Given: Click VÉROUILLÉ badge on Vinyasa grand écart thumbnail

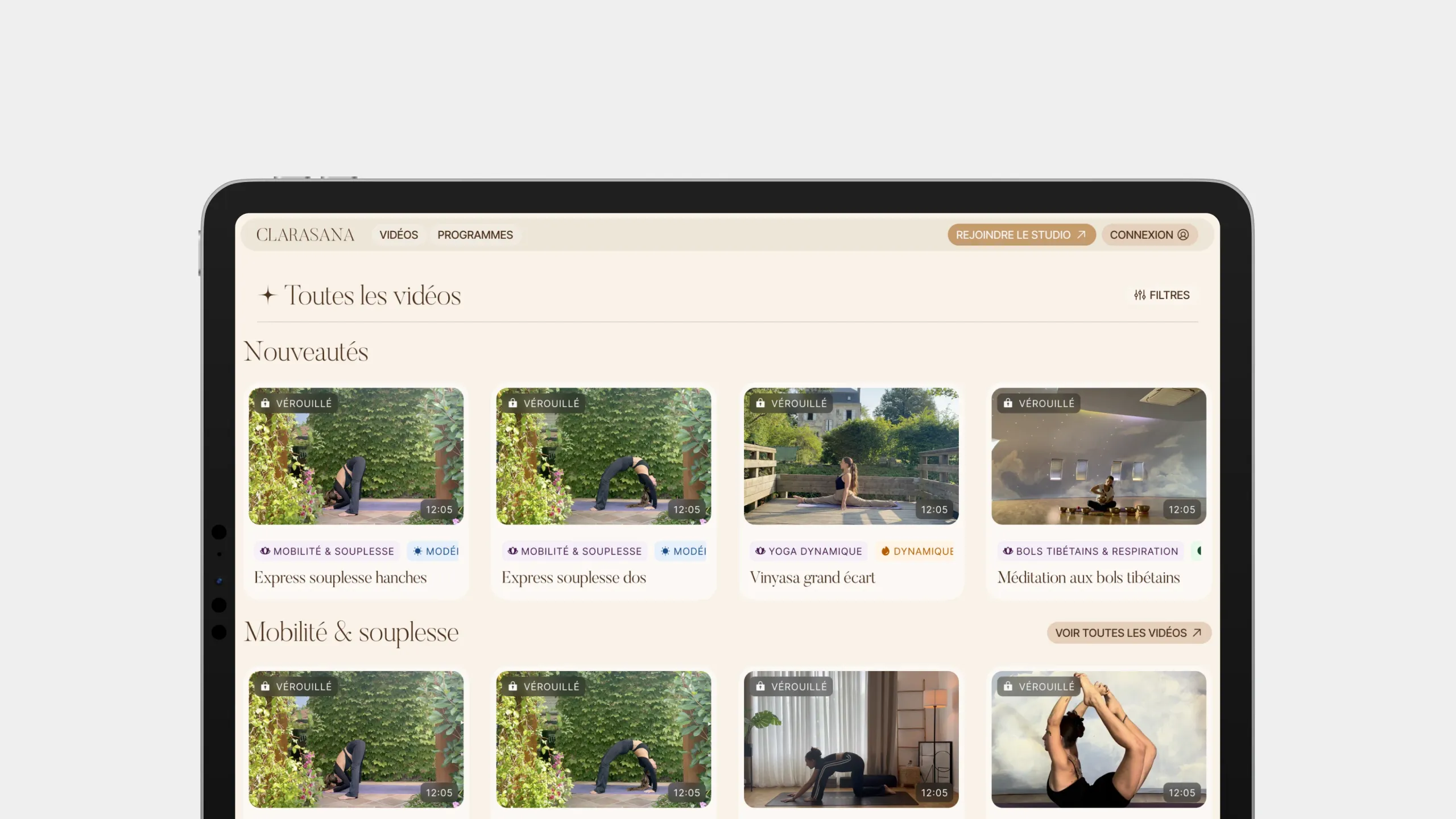Looking at the screenshot, I should 791,403.
